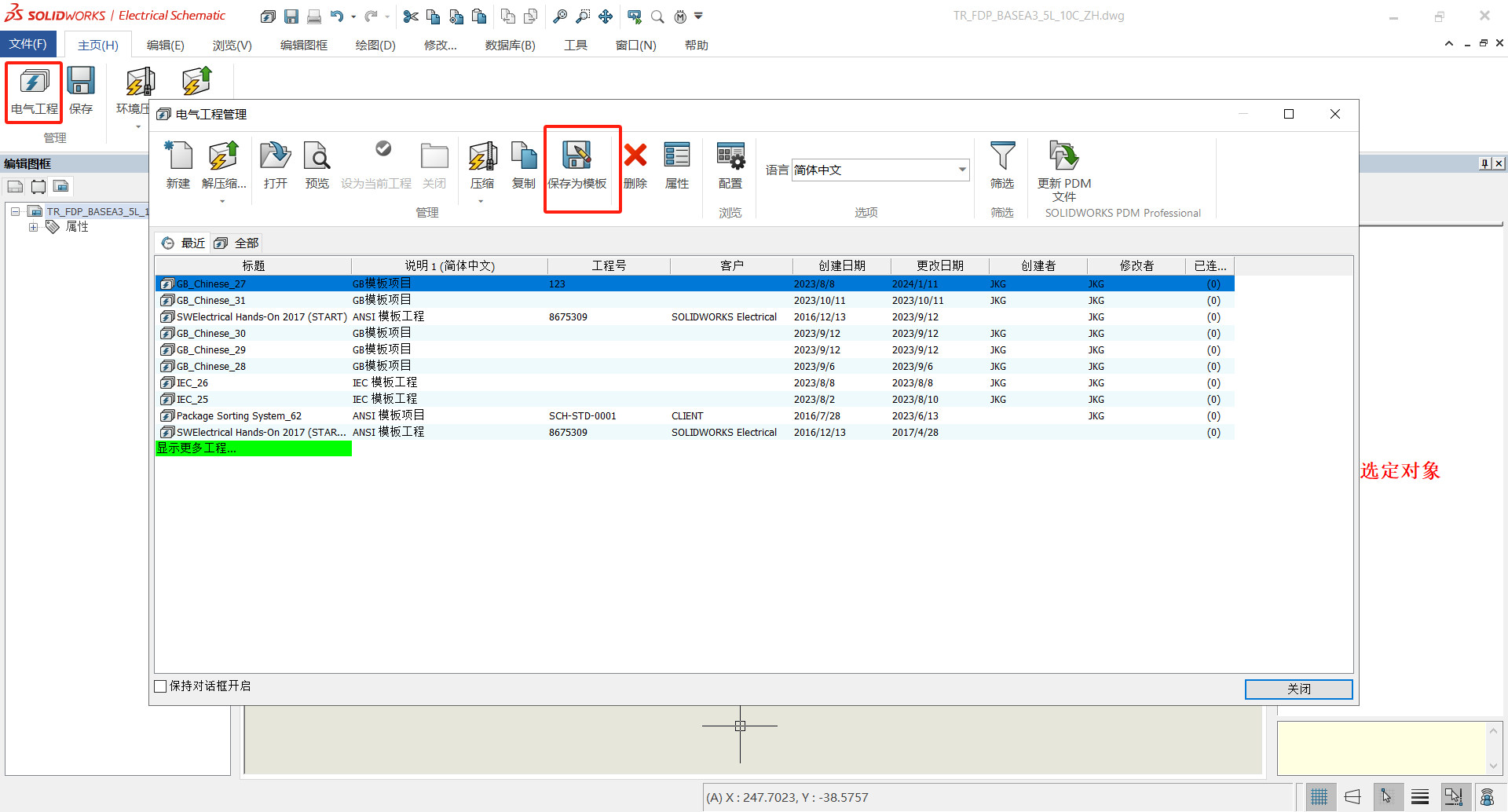Viewport: 1508px width, 812px height.
Task: Open the 语言 combo box showing 简体中文
Action: tap(880, 170)
